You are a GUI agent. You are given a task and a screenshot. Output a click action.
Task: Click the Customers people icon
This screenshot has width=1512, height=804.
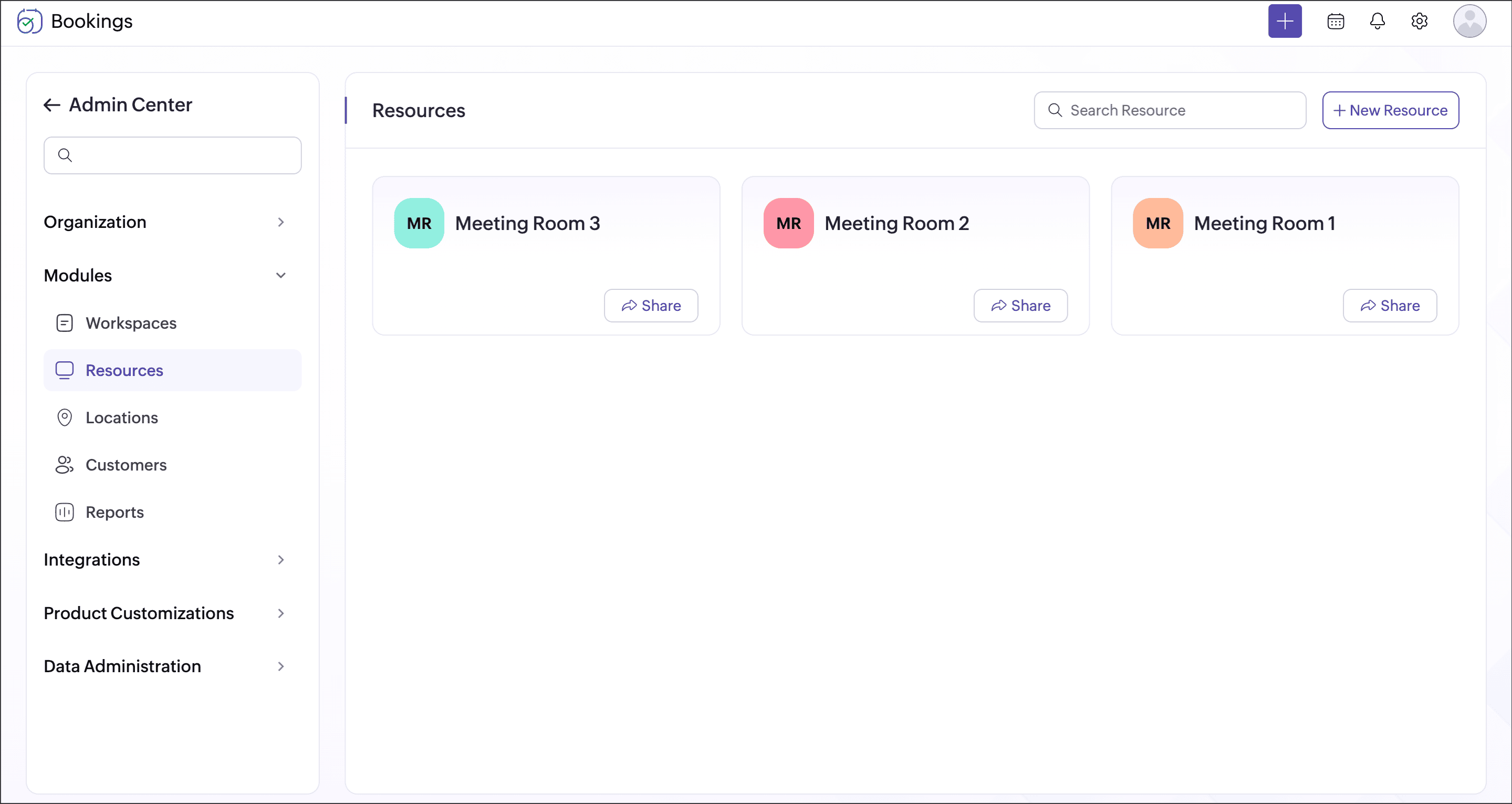tap(65, 465)
